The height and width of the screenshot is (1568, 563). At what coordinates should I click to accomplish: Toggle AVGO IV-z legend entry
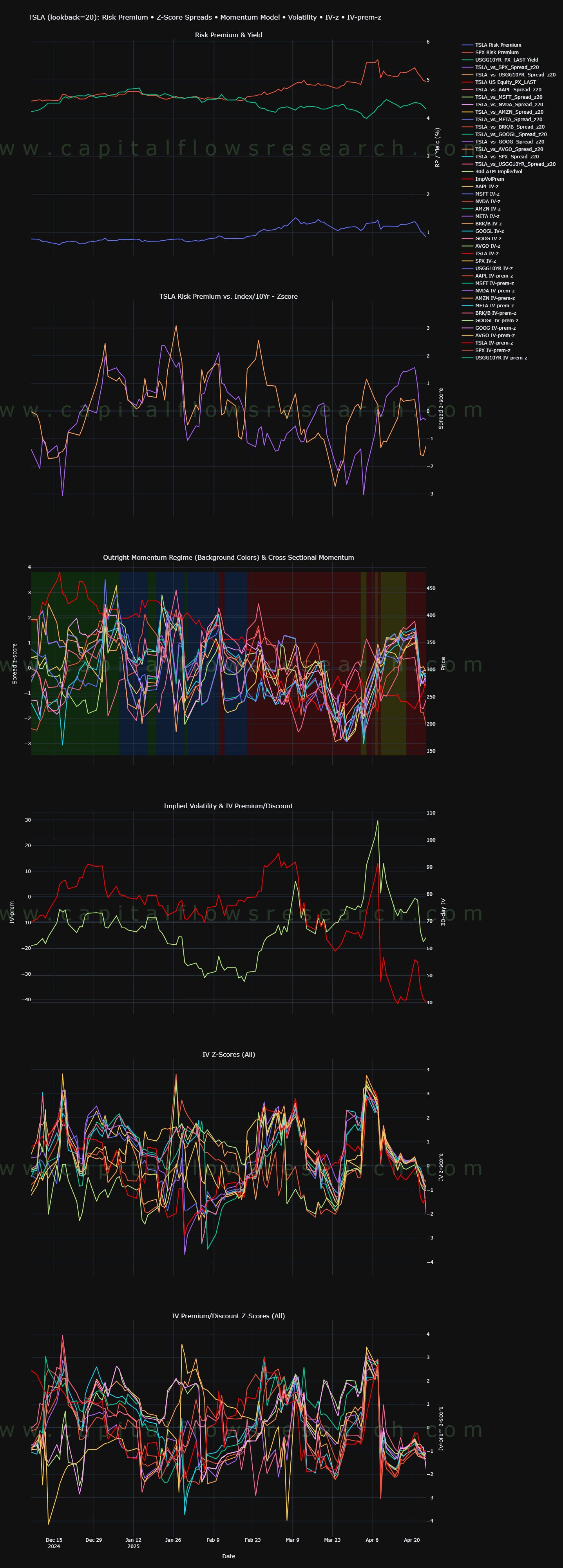coord(482,246)
